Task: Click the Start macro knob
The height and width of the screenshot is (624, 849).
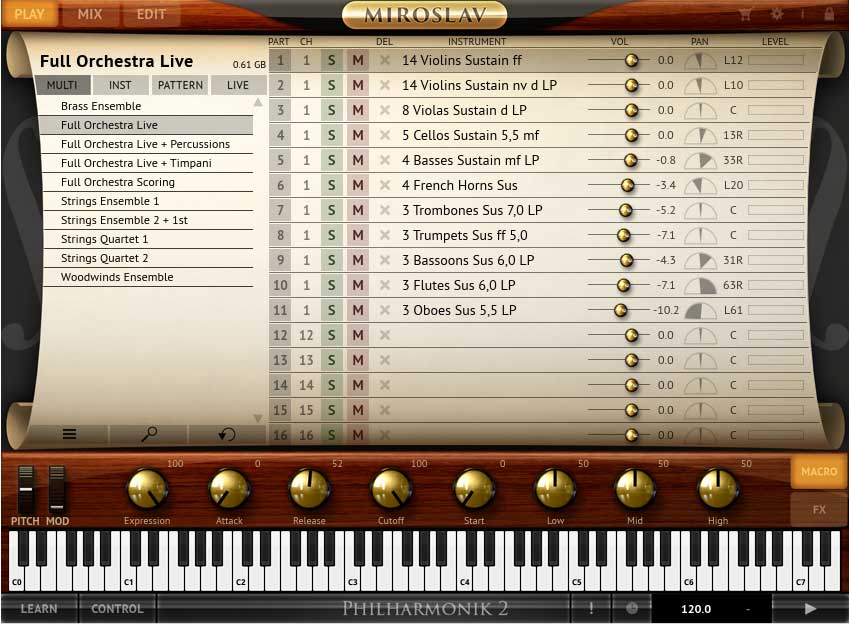Action: click(x=474, y=489)
